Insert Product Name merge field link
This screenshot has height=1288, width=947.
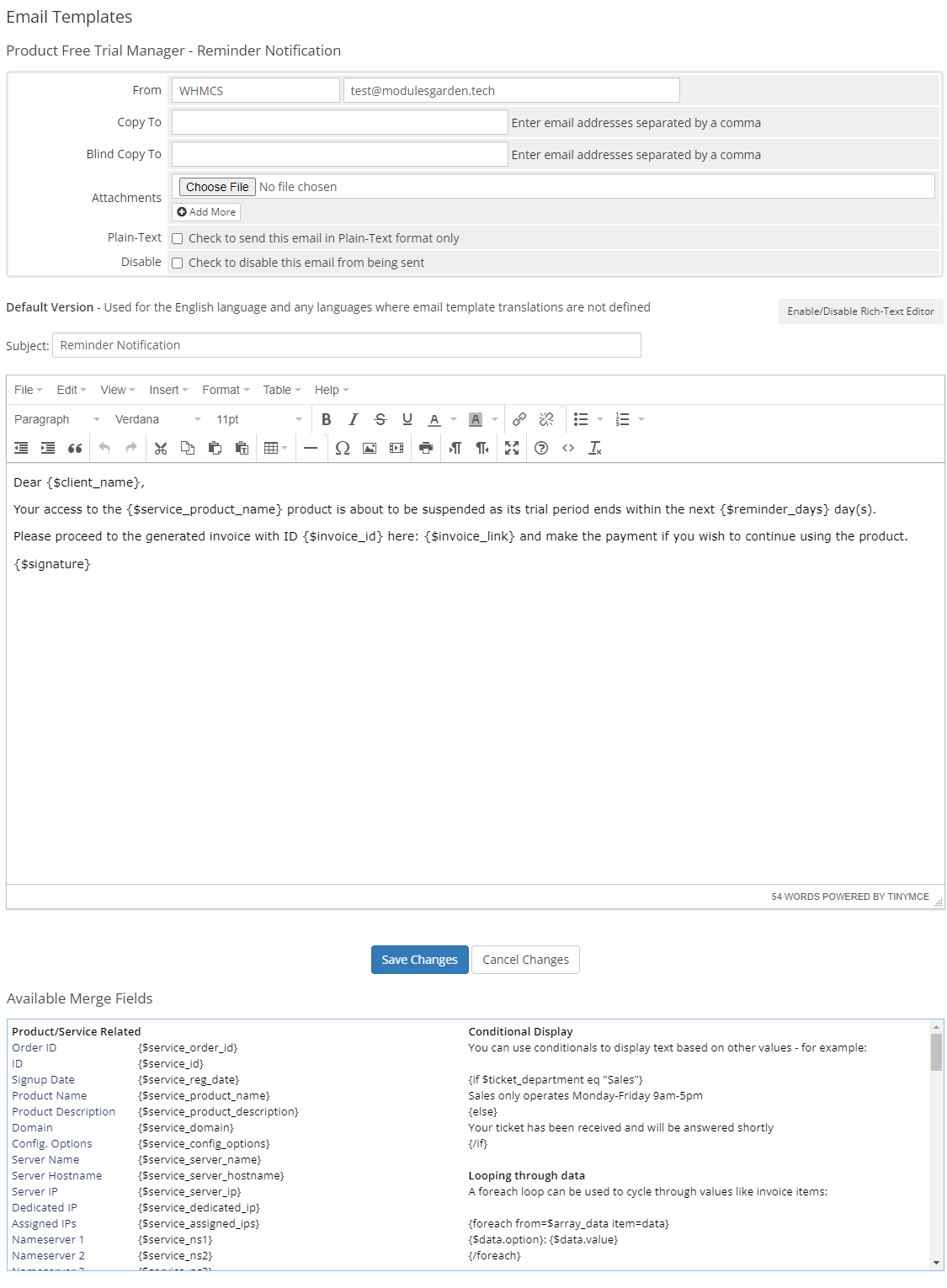[x=50, y=1096]
